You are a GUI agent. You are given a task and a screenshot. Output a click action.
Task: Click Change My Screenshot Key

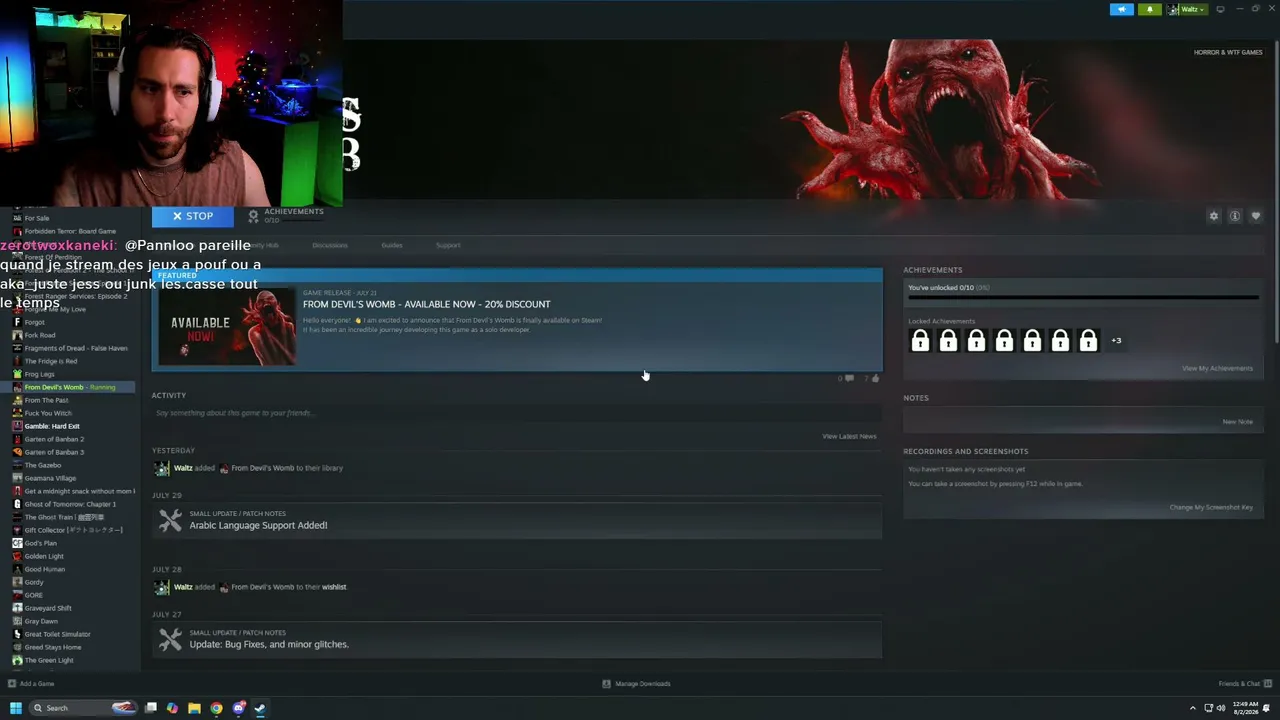[x=1211, y=507]
